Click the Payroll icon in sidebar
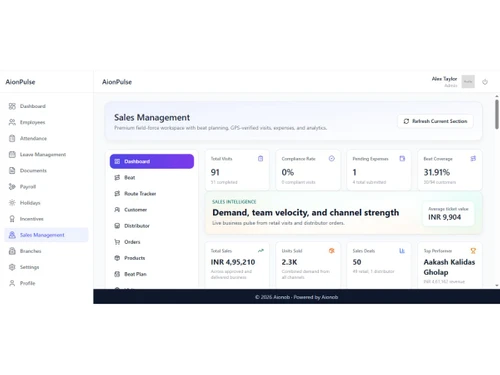 click(x=12, y=187)
